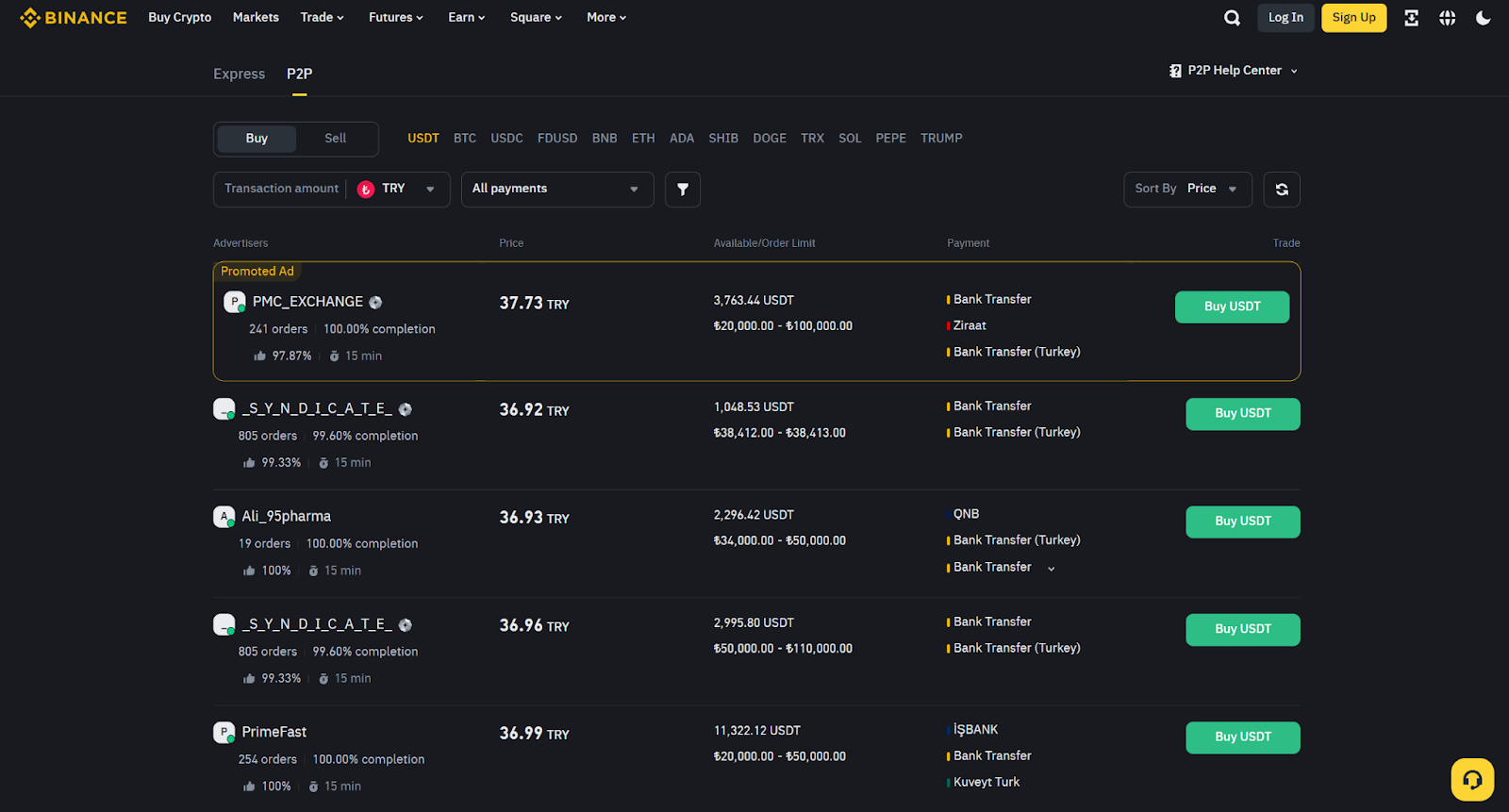Screen dimensions: 1509x812
Task: Select the Buy toggle
Action: click(x=257, y=139)
